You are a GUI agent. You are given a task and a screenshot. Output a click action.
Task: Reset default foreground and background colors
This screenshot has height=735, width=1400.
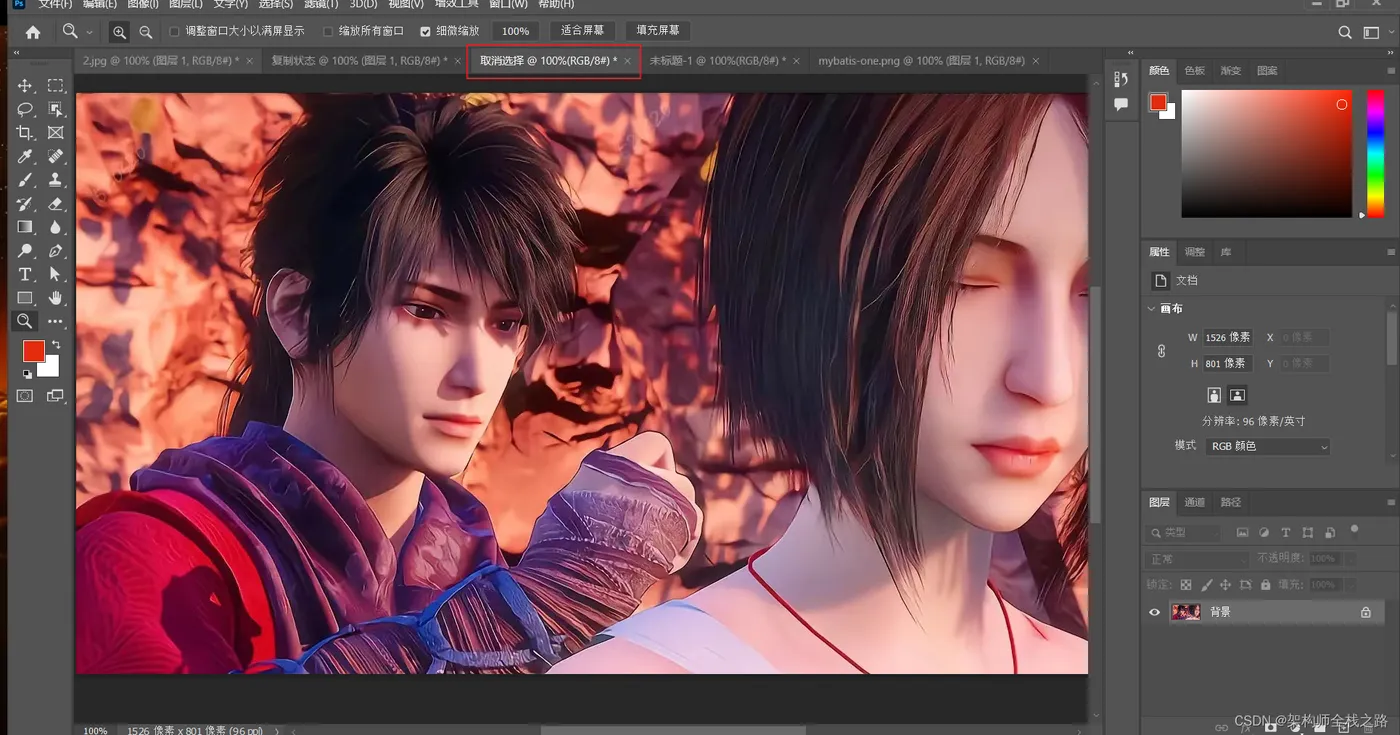tap(27, 374)
